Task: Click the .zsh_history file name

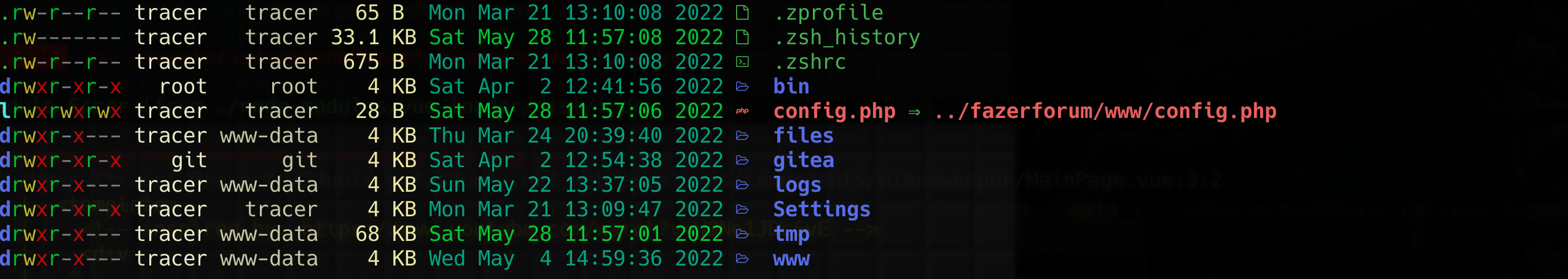Action: click(x=846, y=37)
